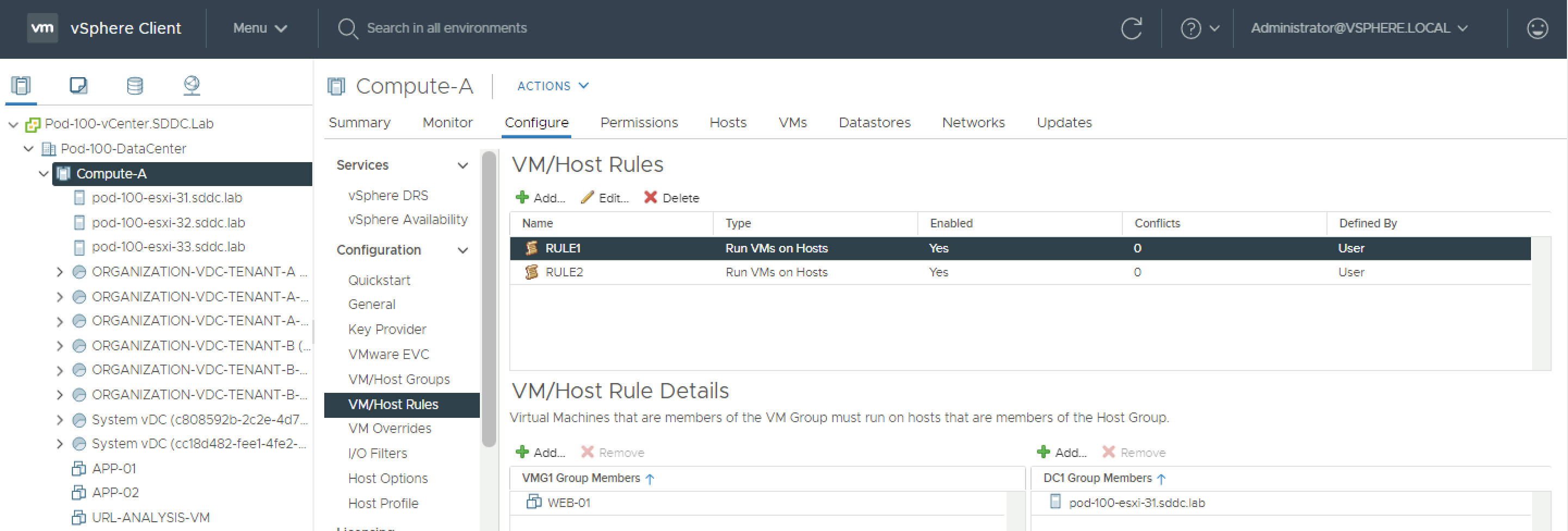This screenshot has width=1568, height=531.
Task: Open the VMs and Templates inventory icon
Action: [78, 85]
